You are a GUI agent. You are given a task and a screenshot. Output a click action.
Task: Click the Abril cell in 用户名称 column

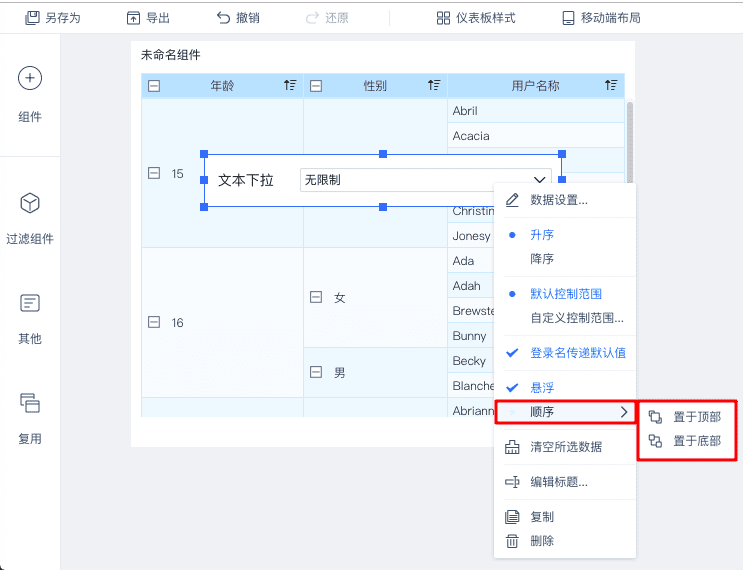[535, 111]
